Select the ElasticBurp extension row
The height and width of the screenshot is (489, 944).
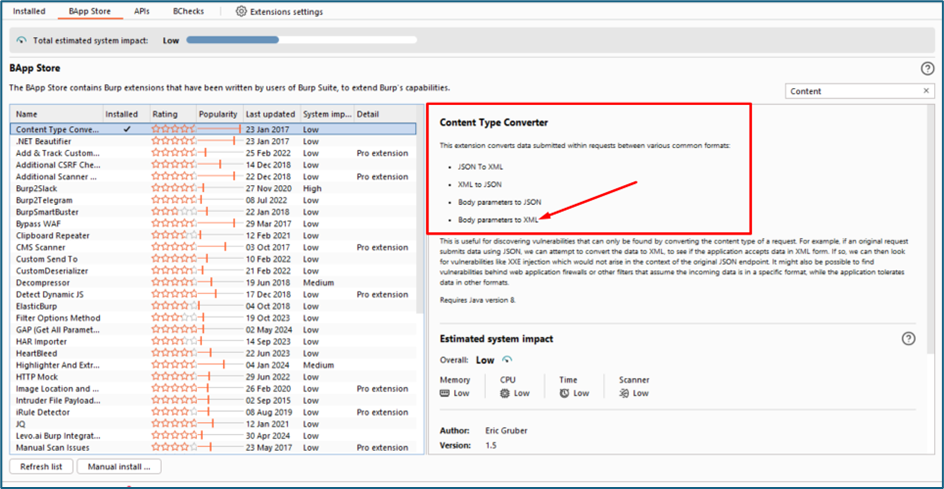click(213, 306)
